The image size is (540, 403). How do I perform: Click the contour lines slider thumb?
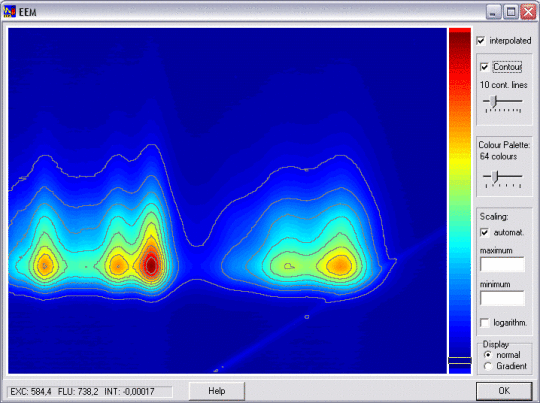tap(494, 102)
